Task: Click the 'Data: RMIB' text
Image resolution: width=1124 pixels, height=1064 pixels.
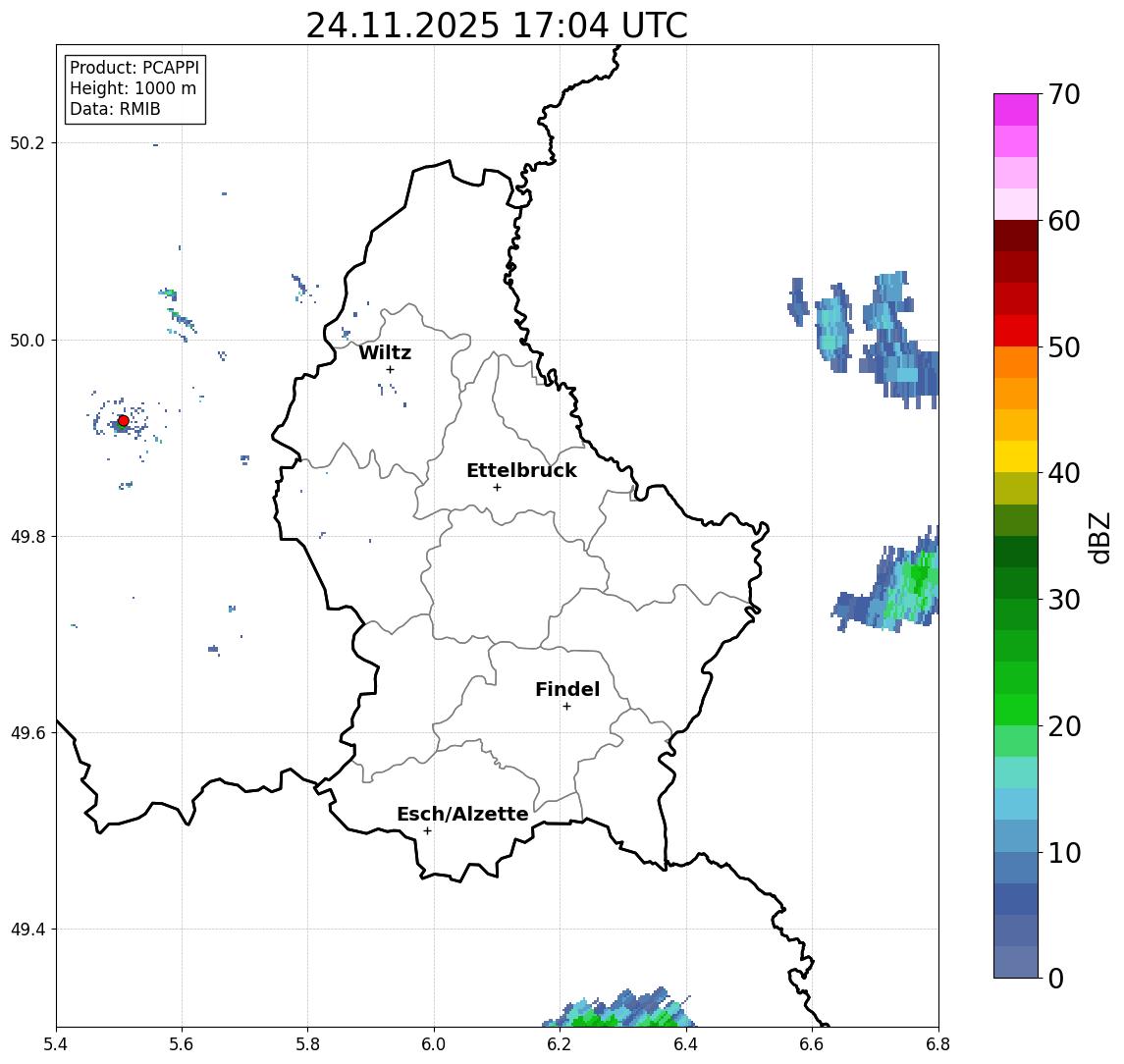Action: tap(115, 109)
